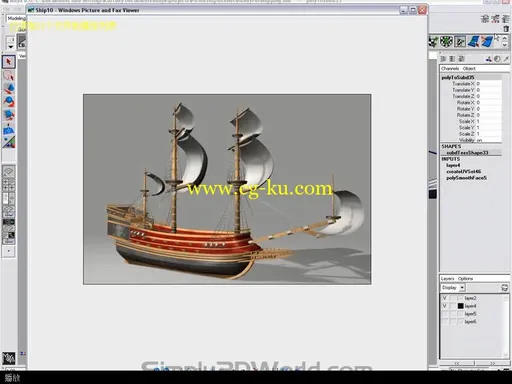The image size is (512, 384).
Task: Click the Show Manipulator tool
Action: click(9, 142)
